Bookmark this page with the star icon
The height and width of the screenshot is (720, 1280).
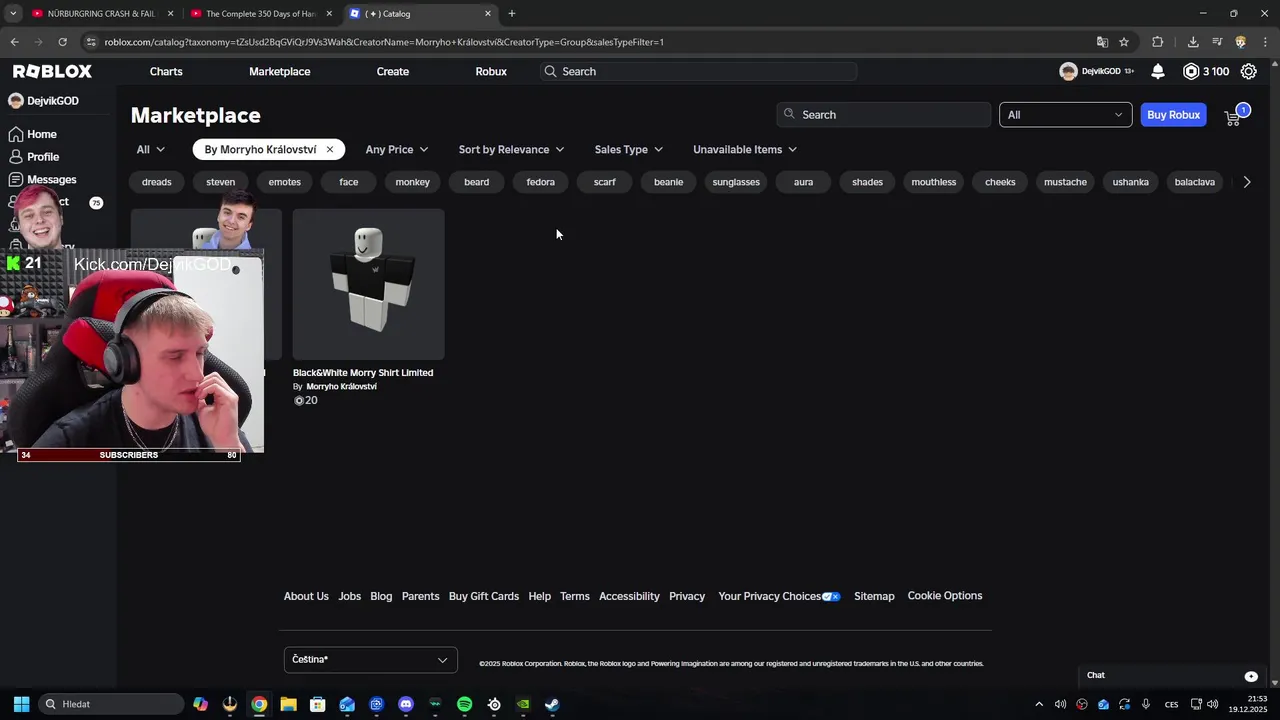[1124, 42]
